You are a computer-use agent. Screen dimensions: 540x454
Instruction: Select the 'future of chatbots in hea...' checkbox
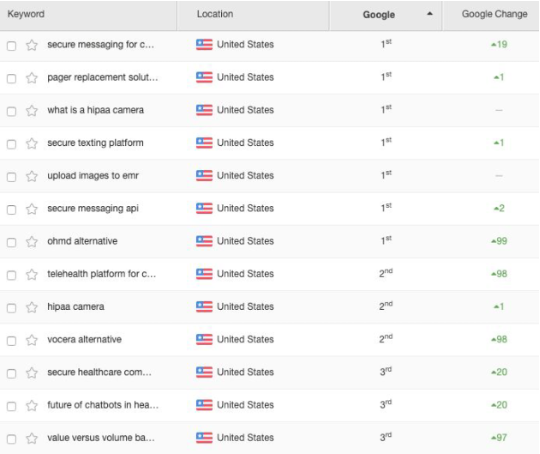11,406
